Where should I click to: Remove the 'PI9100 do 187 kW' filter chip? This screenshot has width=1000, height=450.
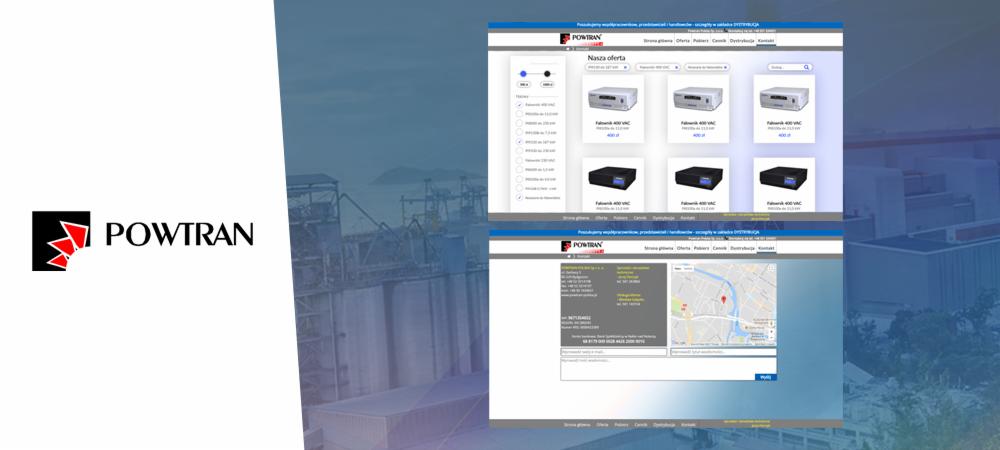point(625,67)
